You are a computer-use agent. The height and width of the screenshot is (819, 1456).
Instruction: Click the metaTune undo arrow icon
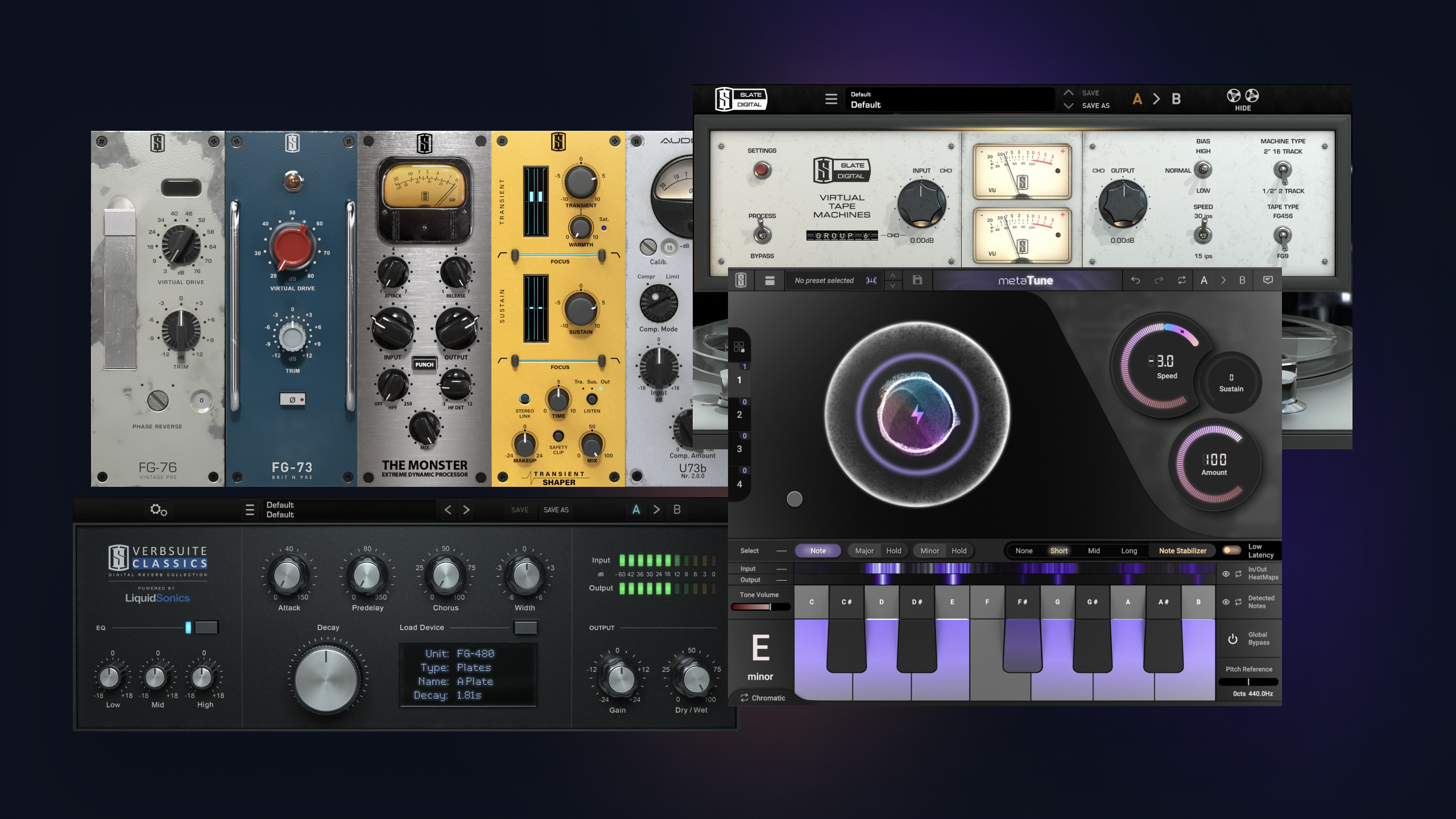click(x=1135, y=280)
